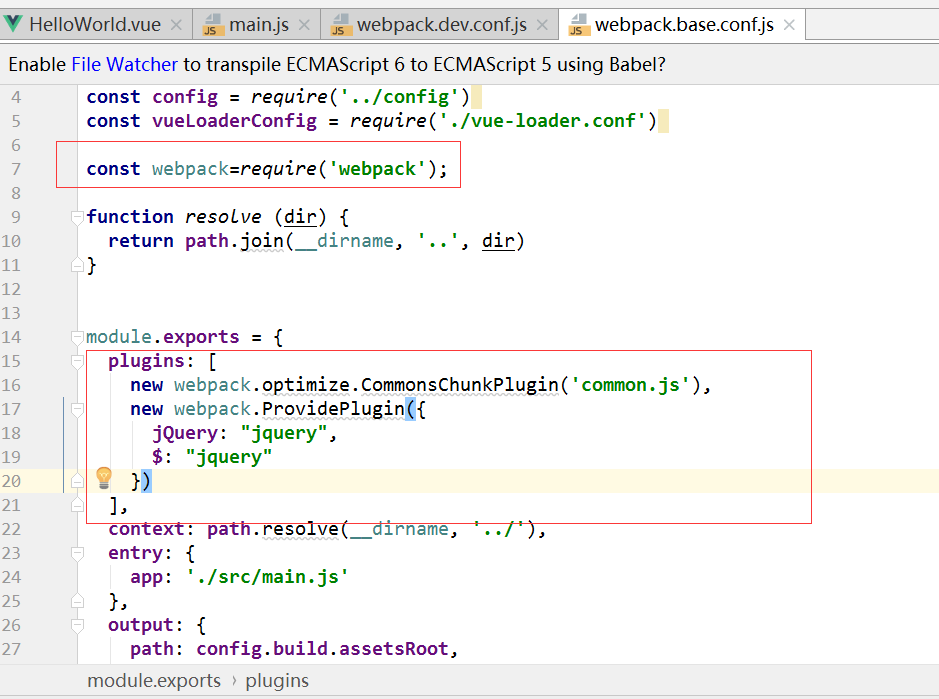Click the JS file icon on main.js tab
939x699 pixels.
211,25
